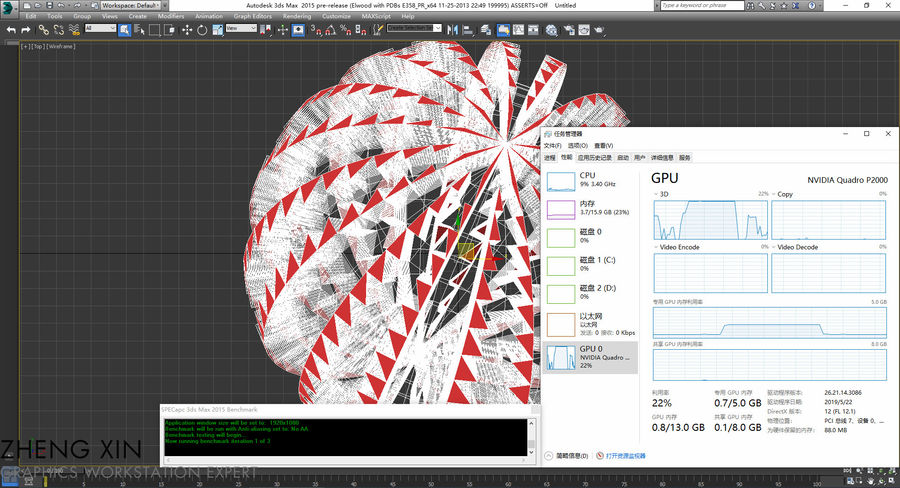Select the Select and Link tool
Screen dimensions: 900x488
point(44,30)
